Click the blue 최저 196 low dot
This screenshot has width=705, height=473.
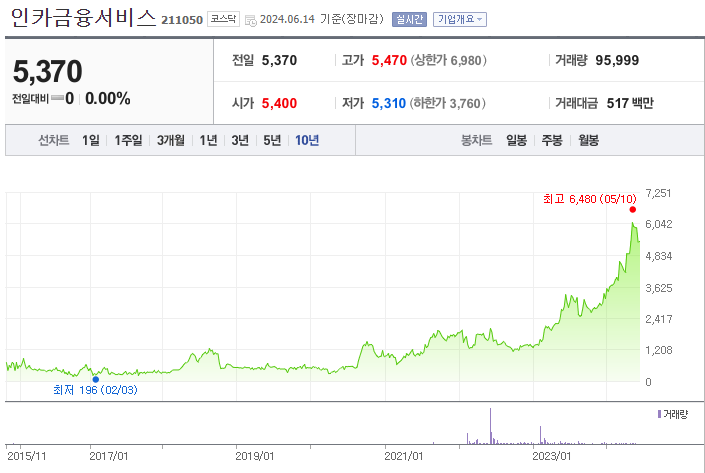click(95, 379)
